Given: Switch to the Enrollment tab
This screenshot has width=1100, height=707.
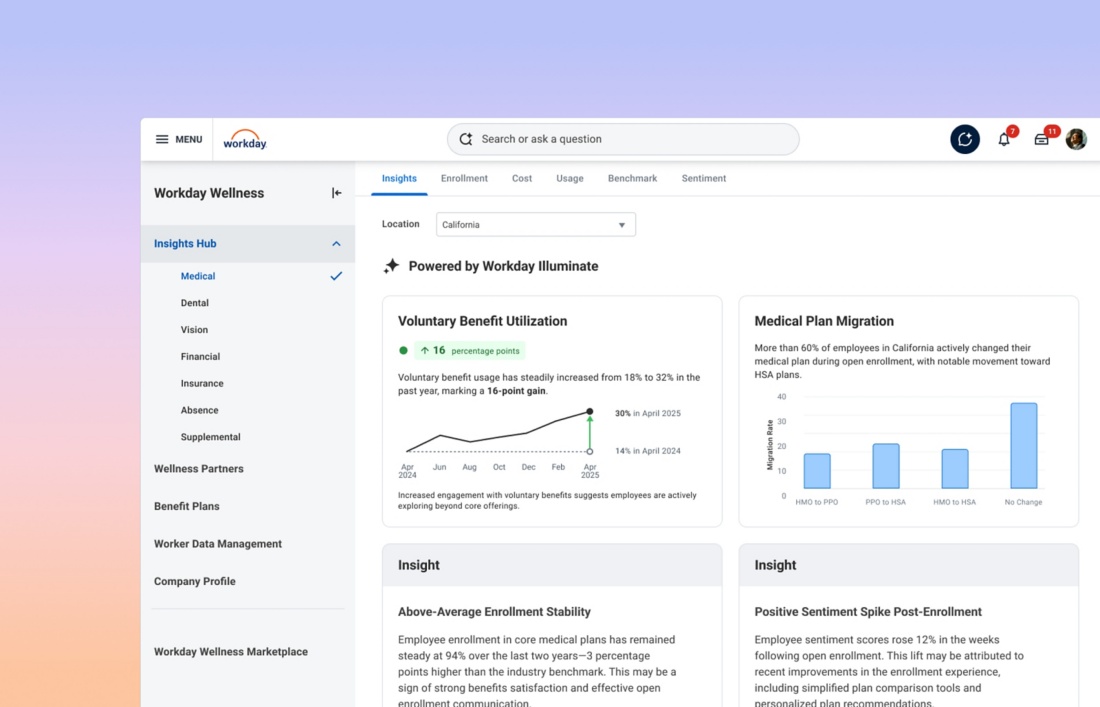Looking at the screenshot, I should click(464, 178).
